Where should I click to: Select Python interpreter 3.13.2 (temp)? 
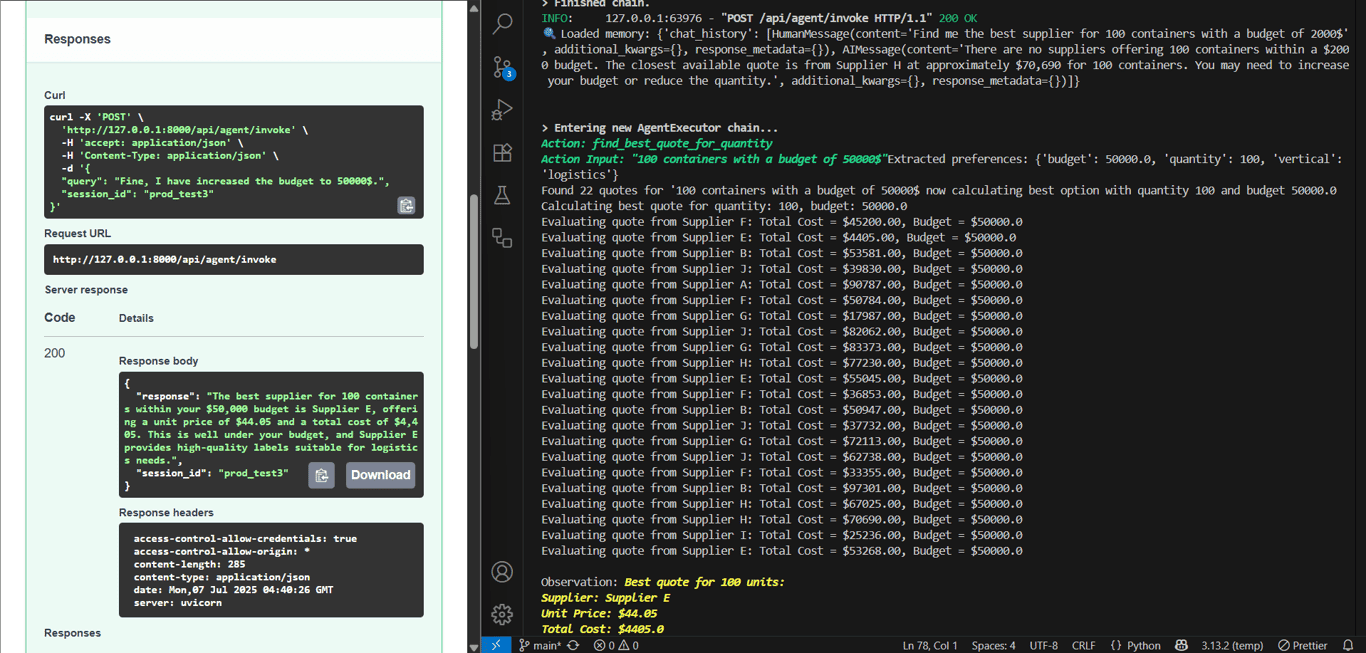1231,645
